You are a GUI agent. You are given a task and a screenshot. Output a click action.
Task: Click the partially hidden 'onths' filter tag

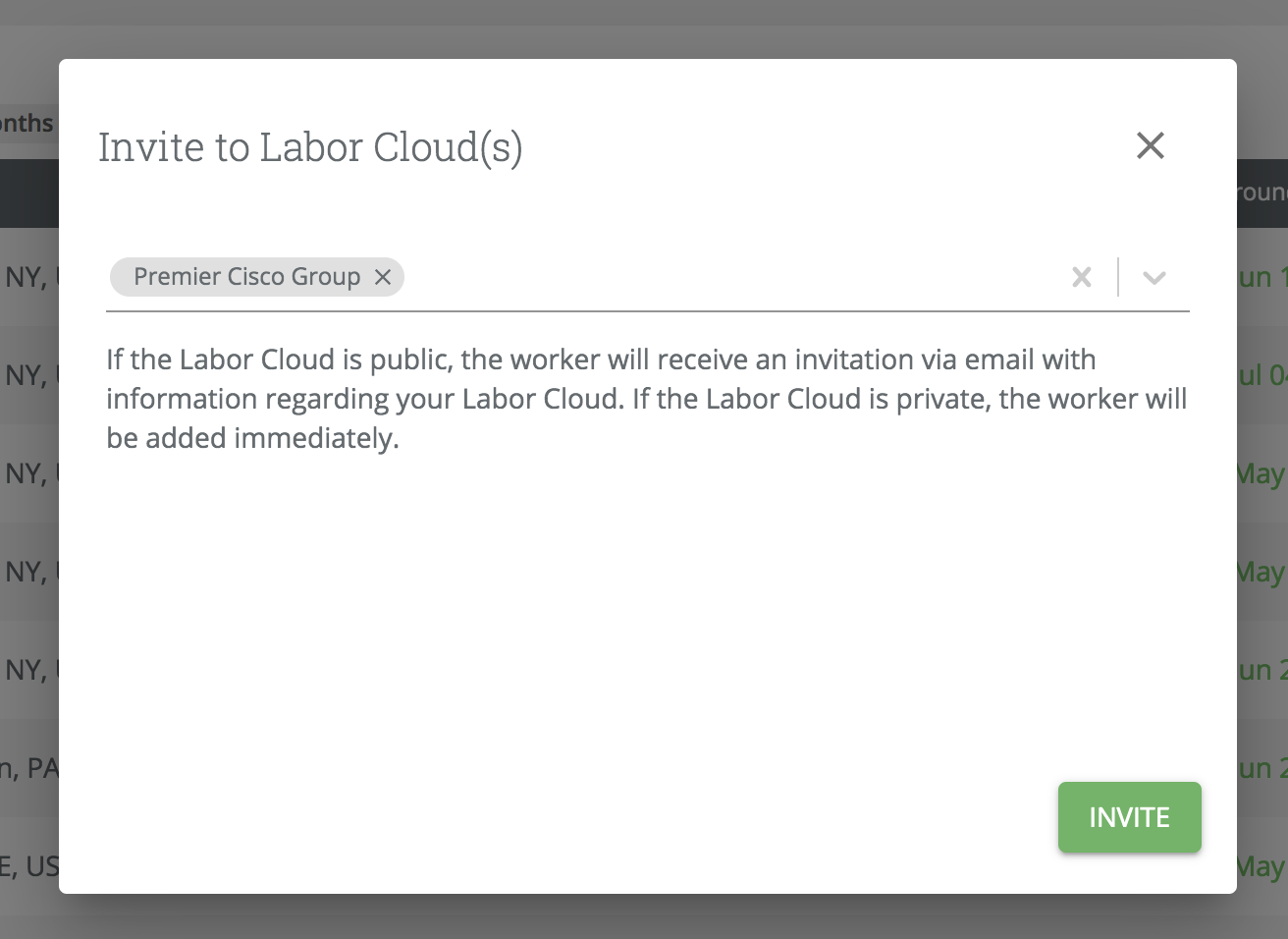[27, 124]
